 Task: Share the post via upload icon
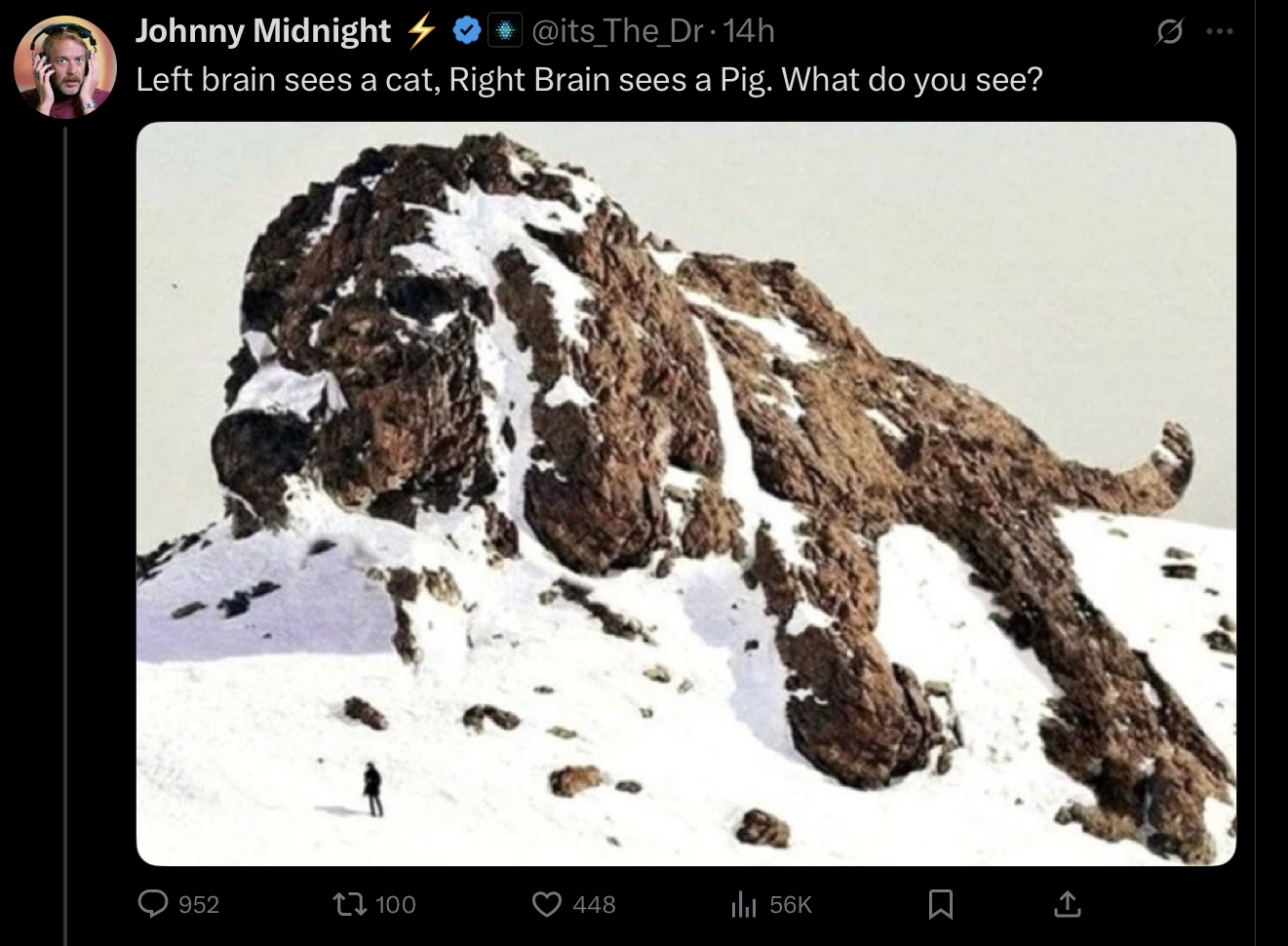(x=1068, y=904)
